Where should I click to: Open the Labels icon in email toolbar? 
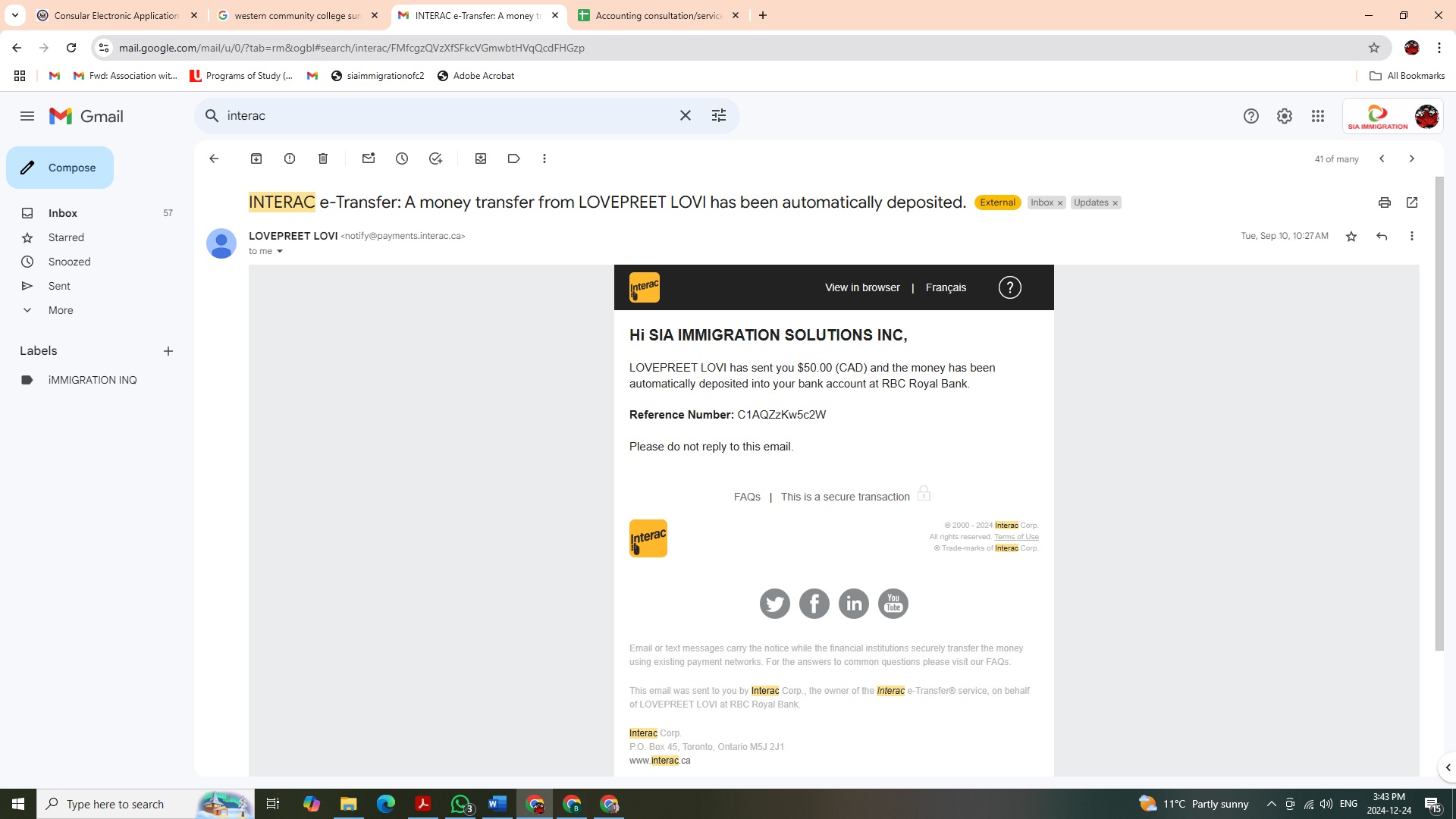[x=514, y=158]
